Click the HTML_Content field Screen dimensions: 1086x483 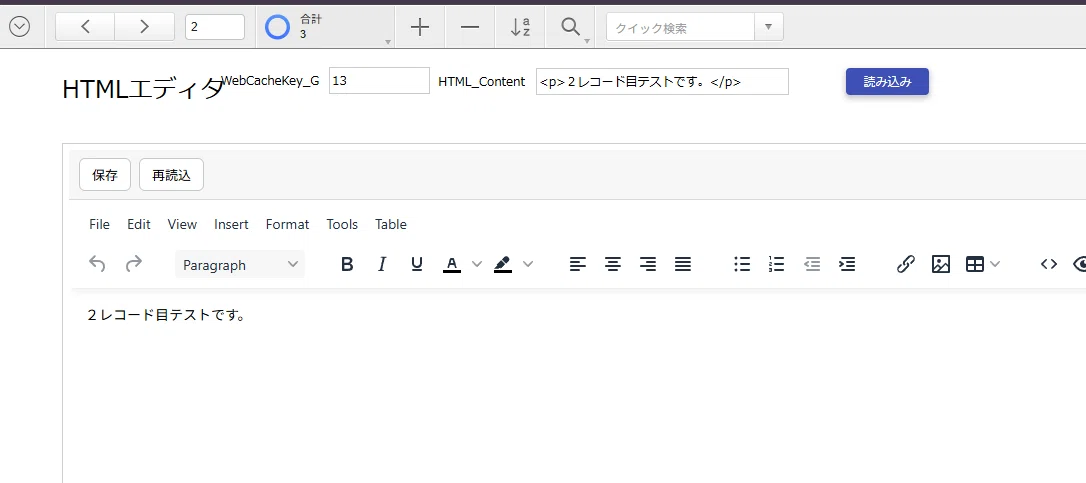tap(662, 81)
